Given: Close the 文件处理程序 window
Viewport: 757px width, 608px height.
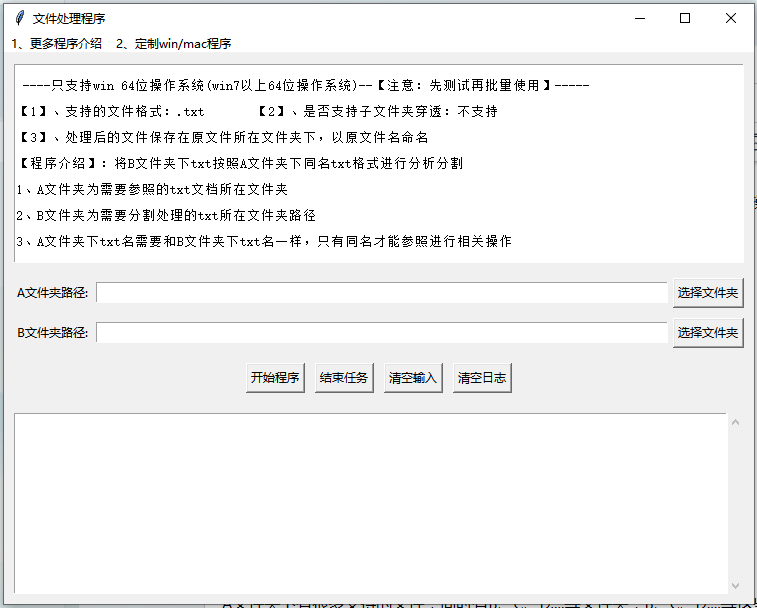Looking at the screenshot, I should click(730, 18).
